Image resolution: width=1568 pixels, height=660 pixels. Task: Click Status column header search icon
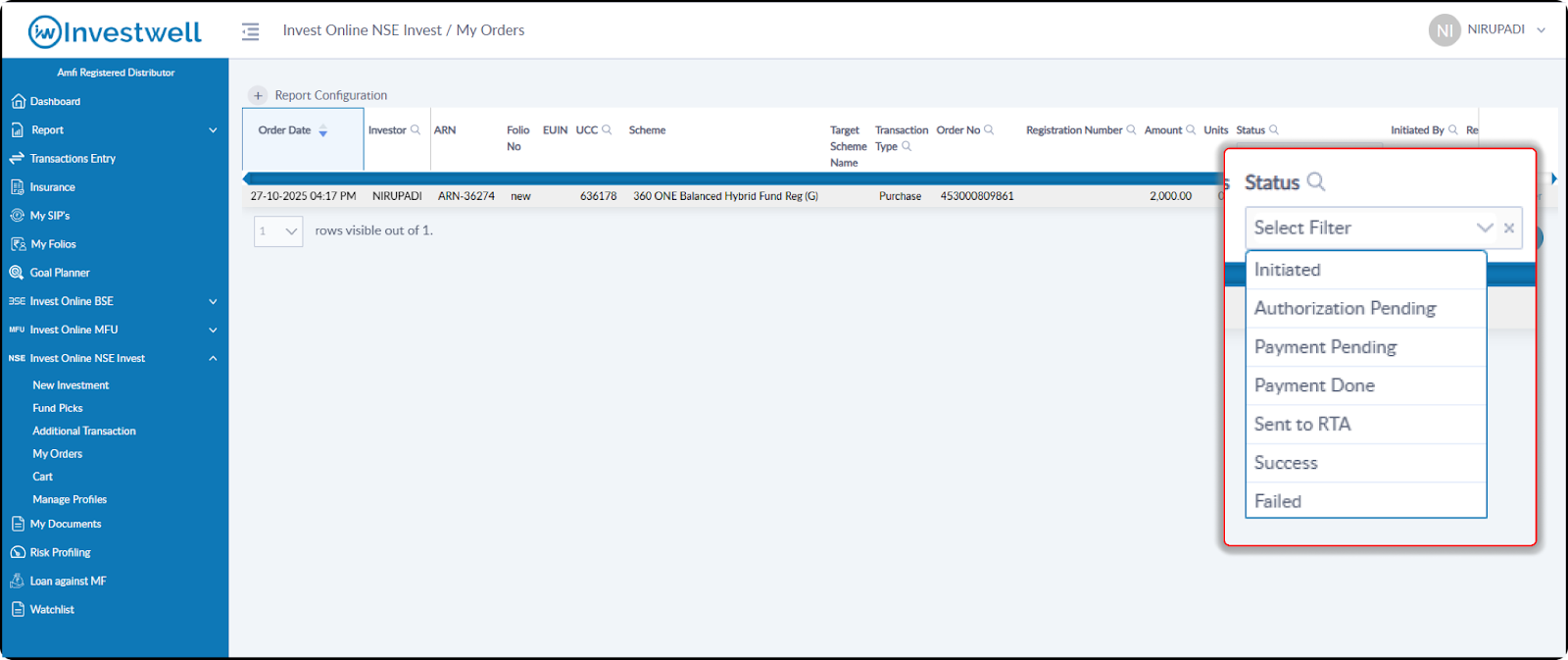1274,129
